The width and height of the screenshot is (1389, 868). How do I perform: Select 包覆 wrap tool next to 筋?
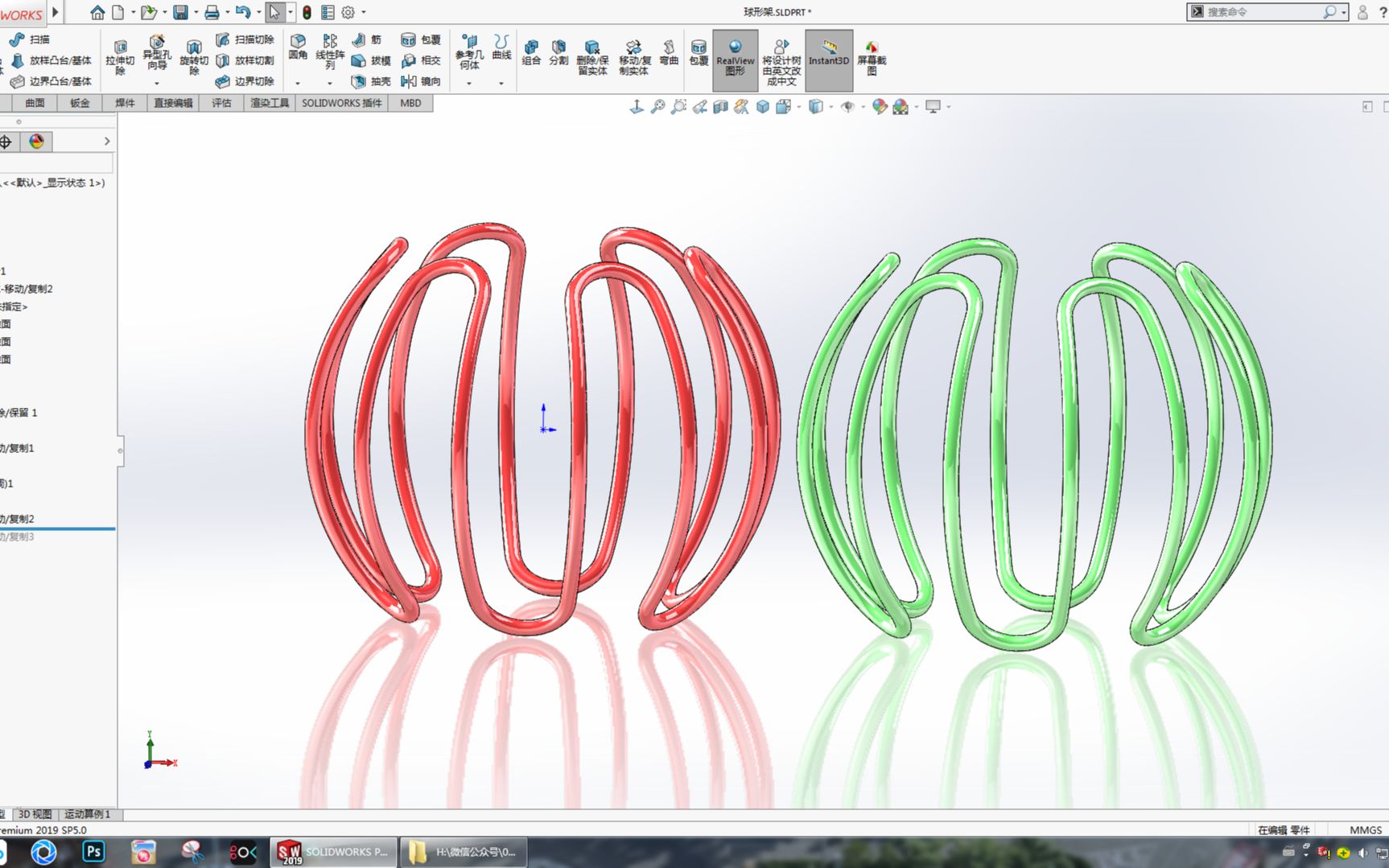point(421,39)
